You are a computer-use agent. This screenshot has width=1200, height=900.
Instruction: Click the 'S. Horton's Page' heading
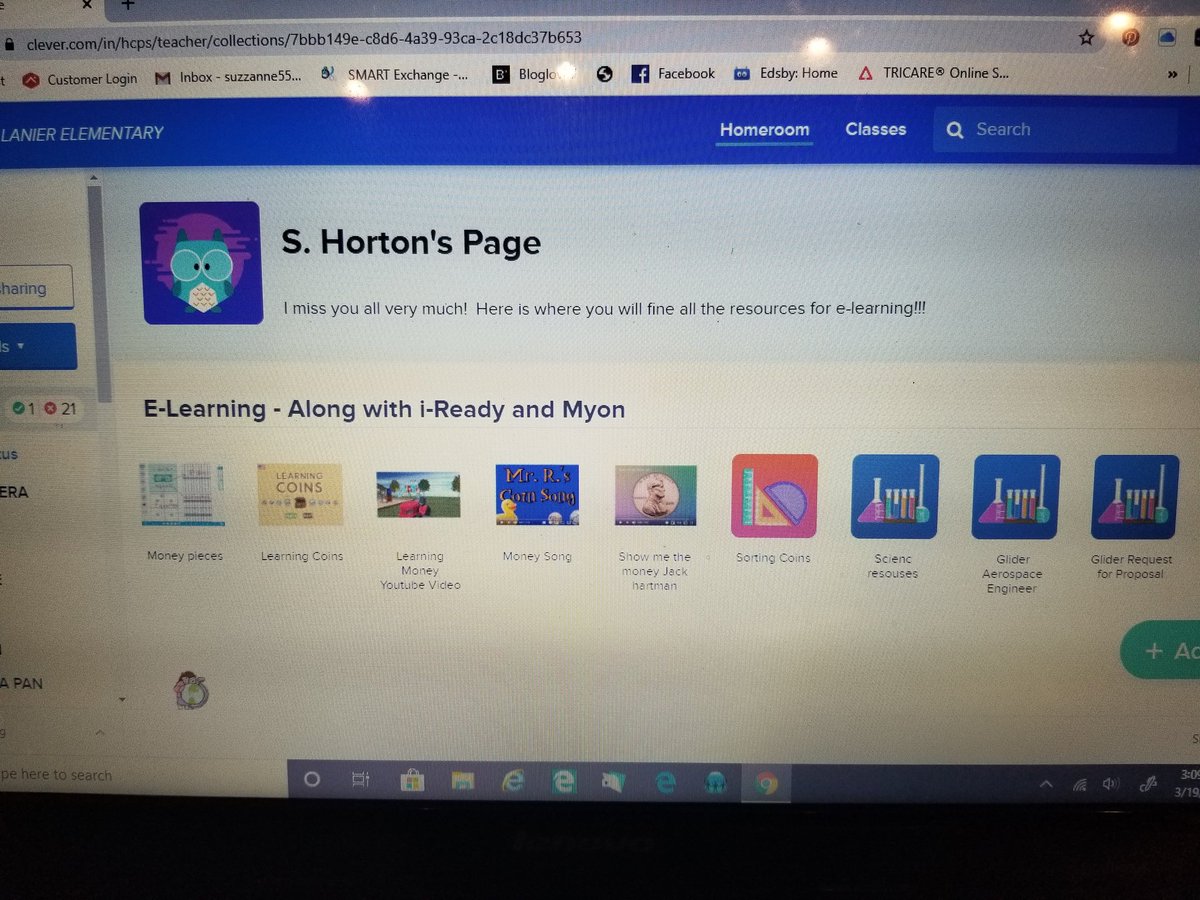click(411, 242)
